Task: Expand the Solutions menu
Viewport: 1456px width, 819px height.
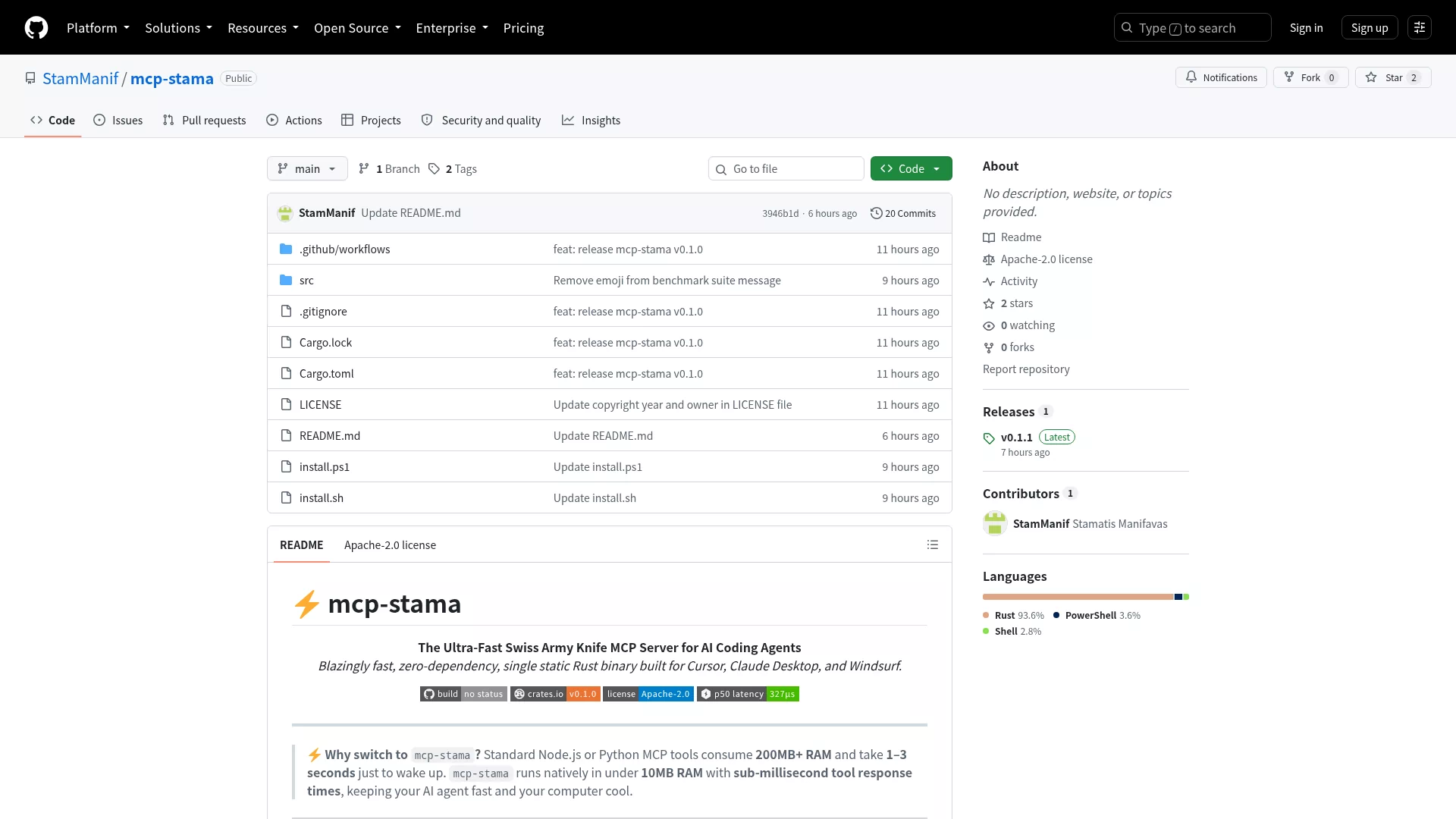Action: point(178,27)
